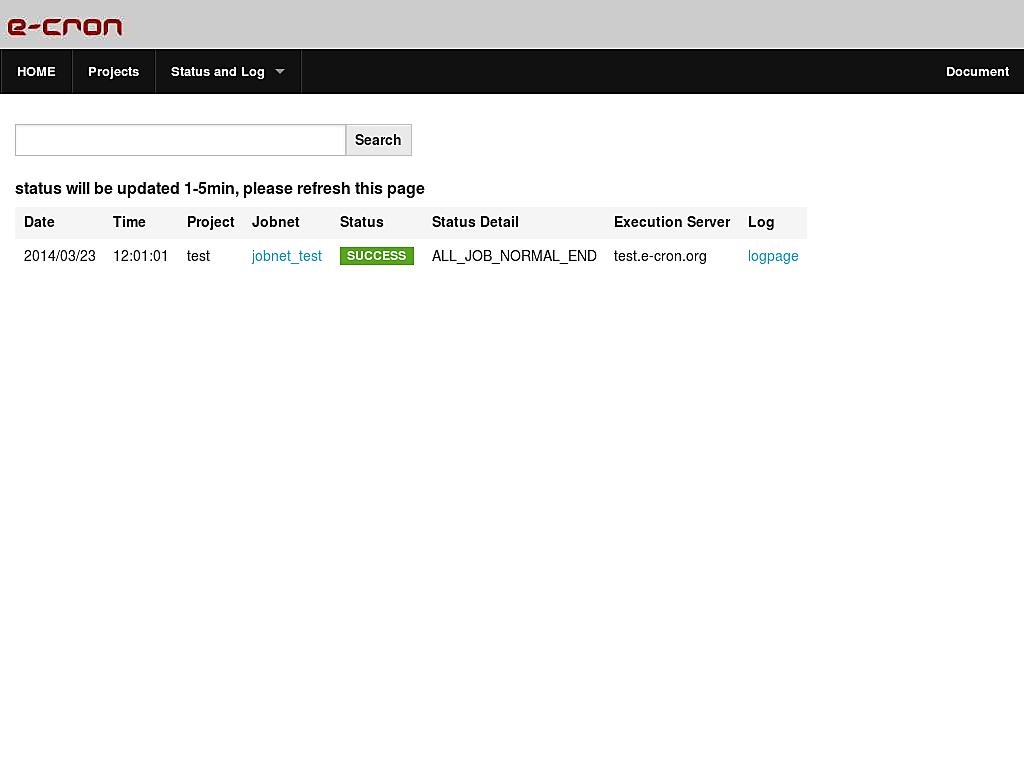Click the Jobnet column header
Image resolution: width=1024 pixels, height=768 pixels.
(x=276, y=222)
